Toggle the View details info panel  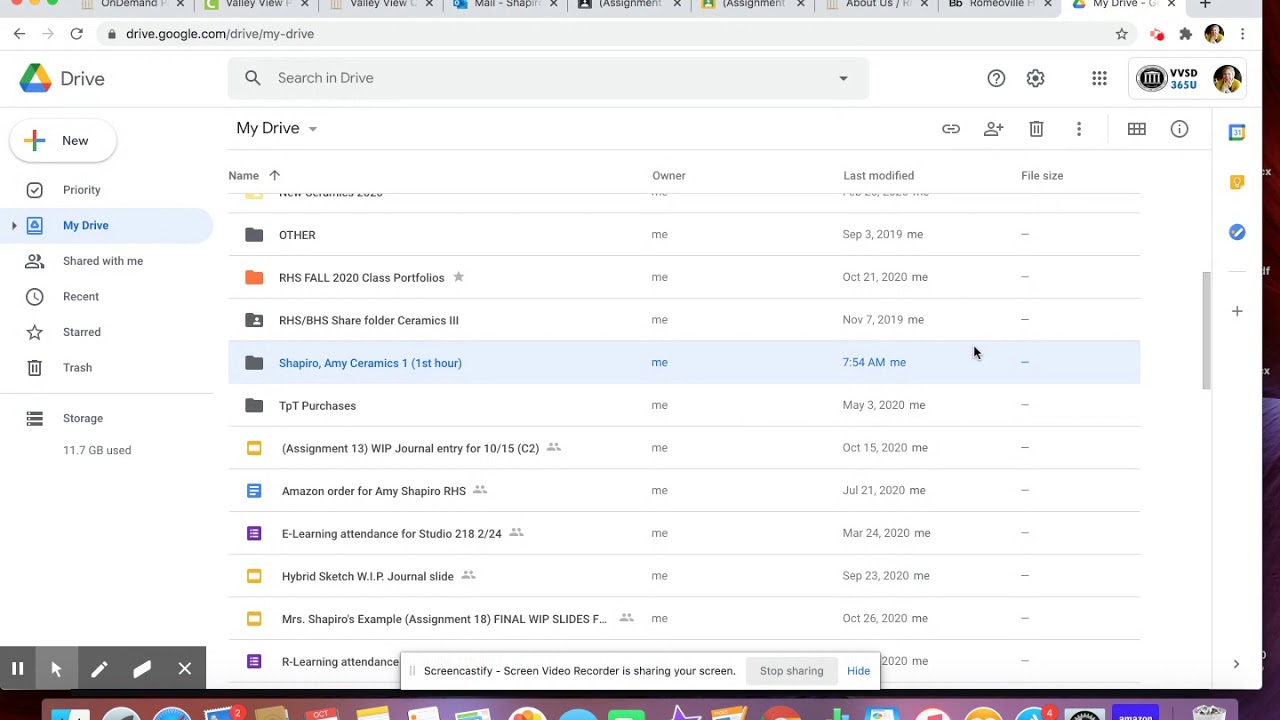(1180, 129)
